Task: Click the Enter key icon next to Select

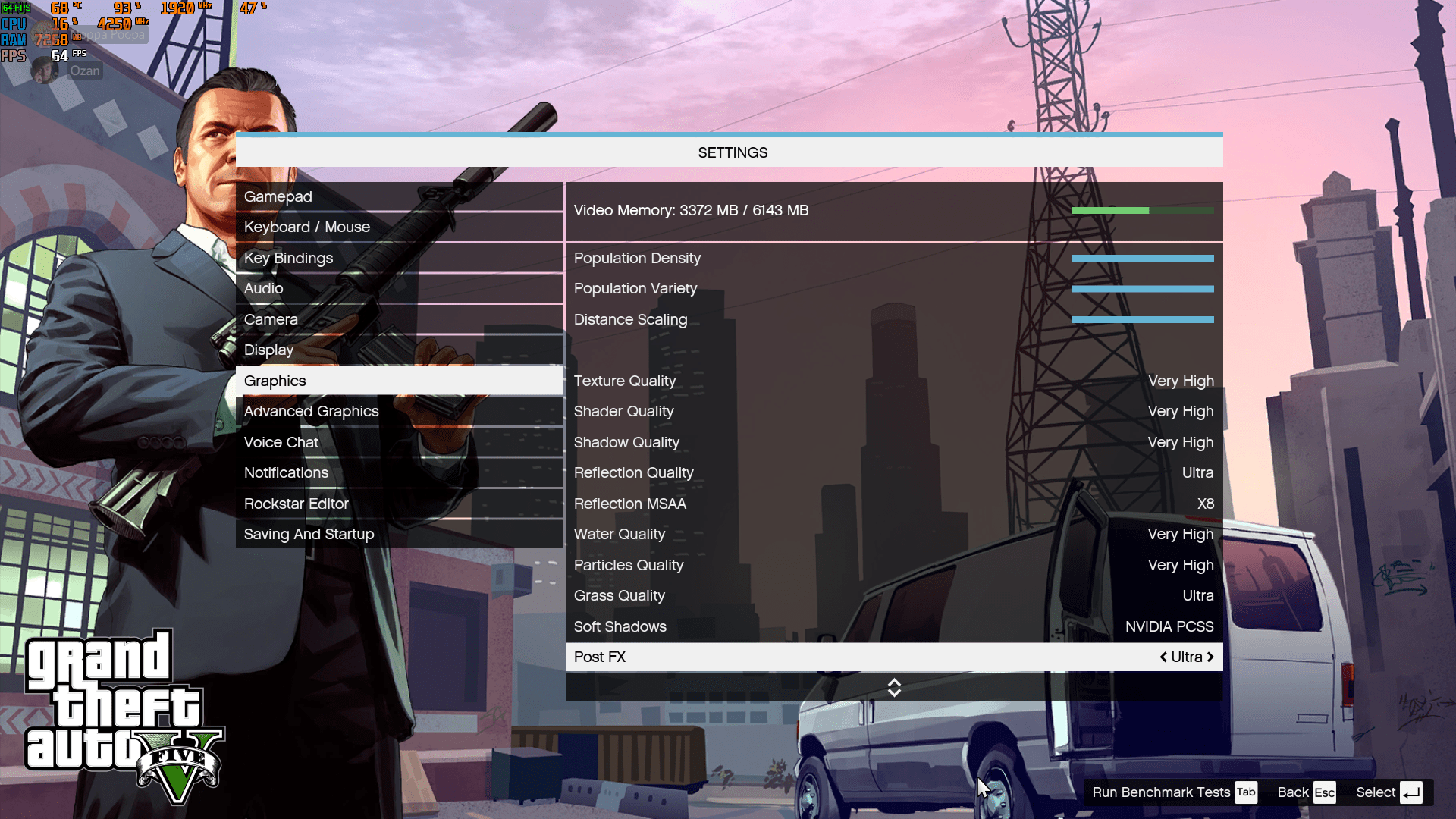Action: [x=1410, y=792]
